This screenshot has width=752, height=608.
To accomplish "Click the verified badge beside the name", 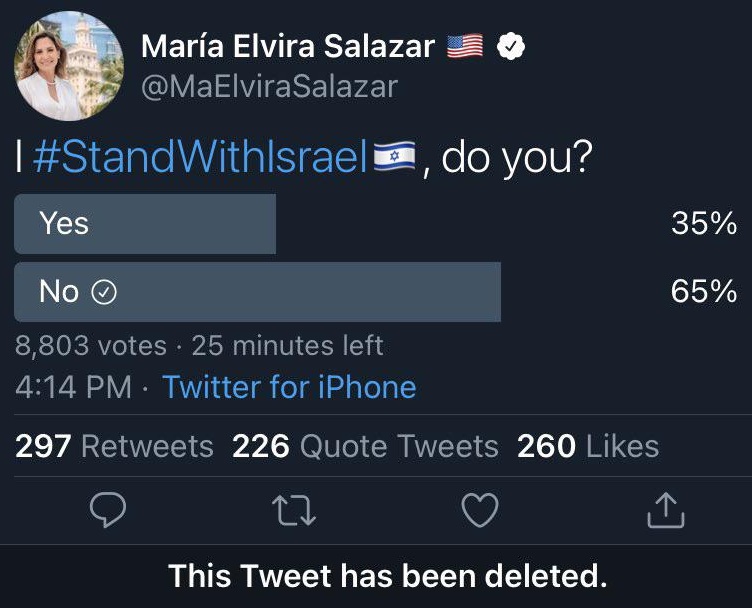I will pos(512,46).
